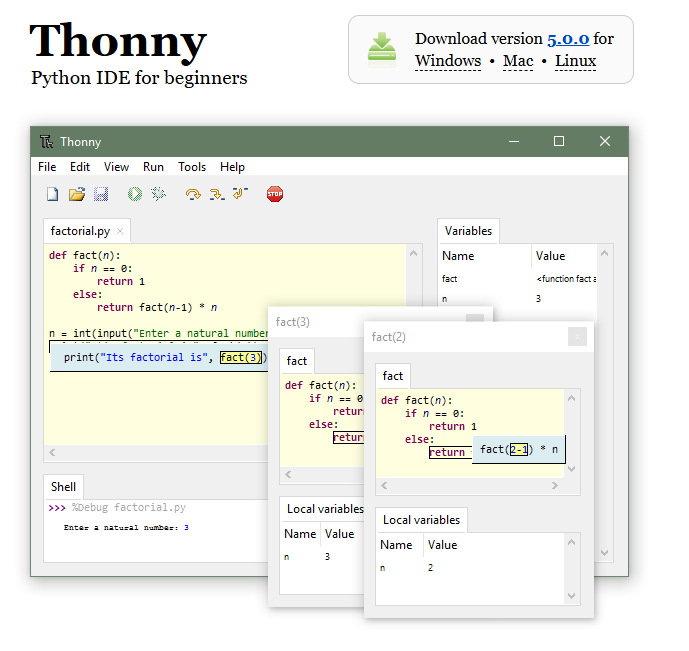Click left arrow of main editor horizontal scrollbar
Image resolution: width=689 pixels, height=651 pixels.
point(52,452)
